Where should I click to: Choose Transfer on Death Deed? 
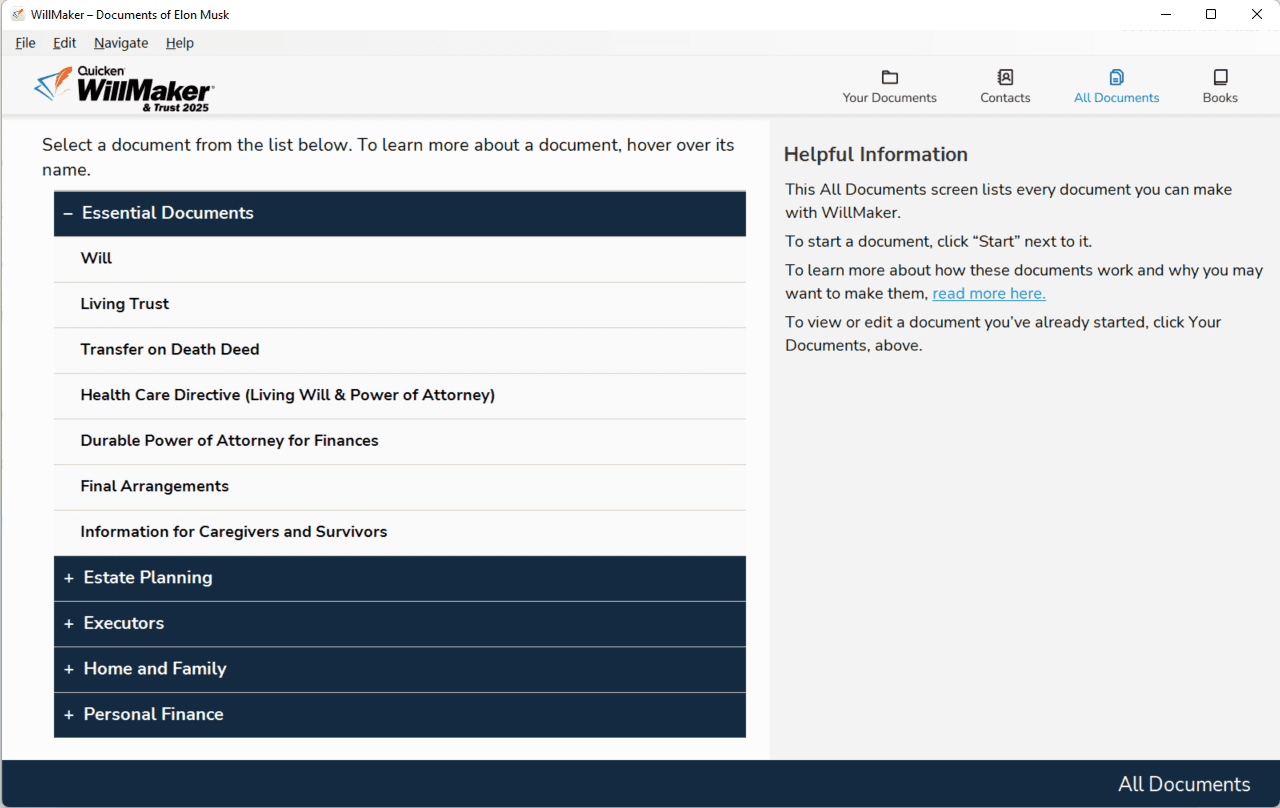pyautogui.click(x=170, y=349)
